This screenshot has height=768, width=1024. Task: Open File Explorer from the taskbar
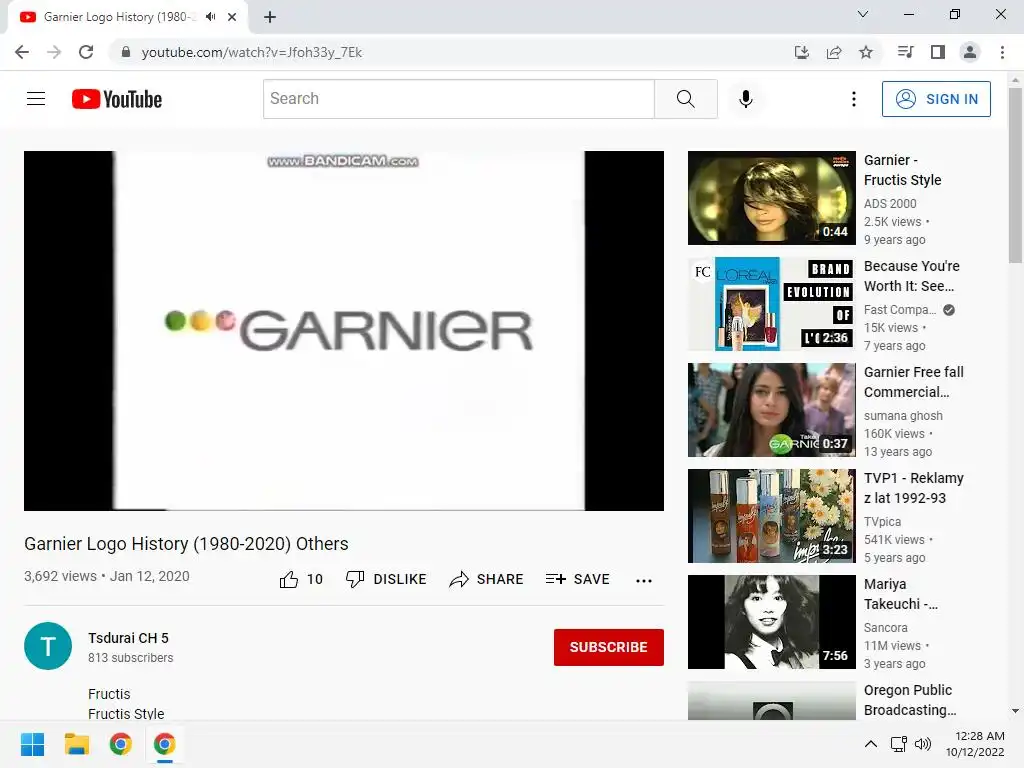(76, 744)
